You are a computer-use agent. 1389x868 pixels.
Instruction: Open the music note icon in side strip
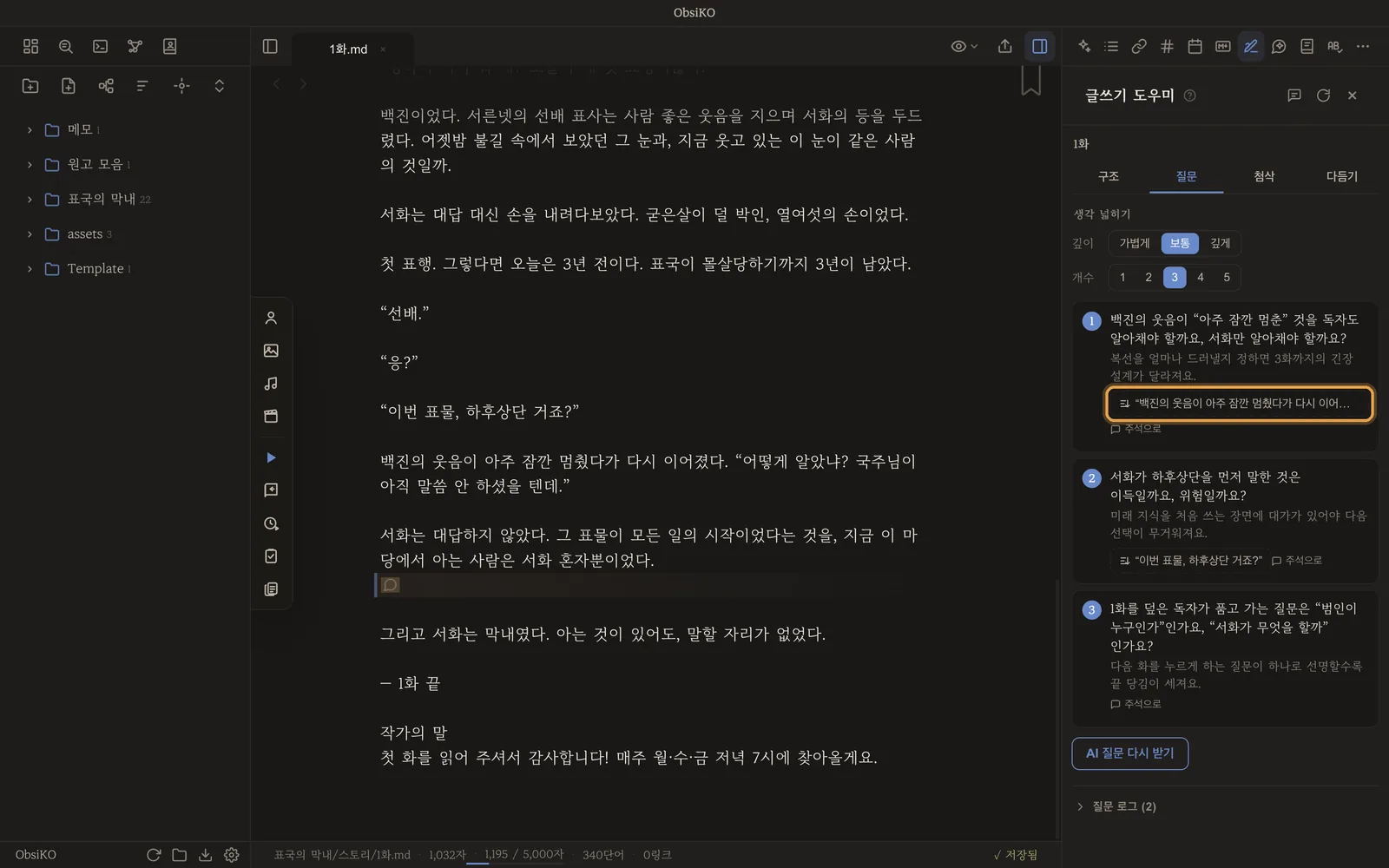(x=271, y=384)
